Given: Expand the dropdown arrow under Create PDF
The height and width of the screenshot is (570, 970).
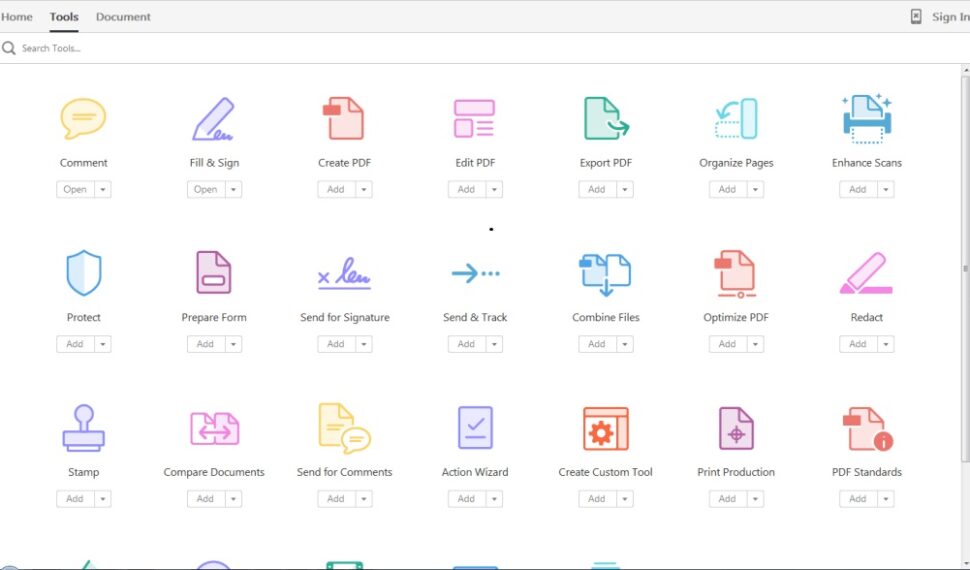Looking at the screenshot, I should (x=364, y=189).
